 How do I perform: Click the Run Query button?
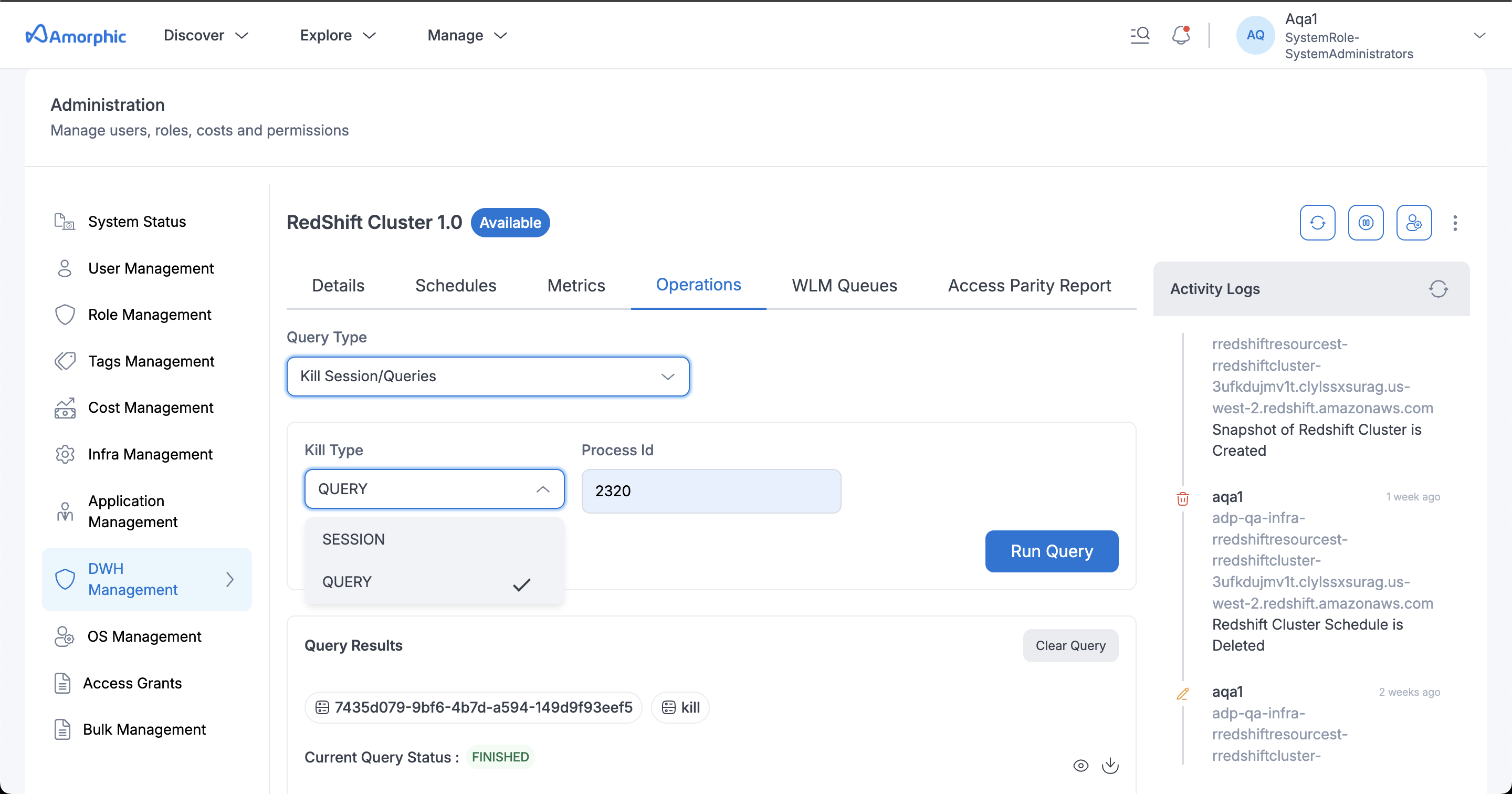pyautogui.click(x=1051, y=551)
